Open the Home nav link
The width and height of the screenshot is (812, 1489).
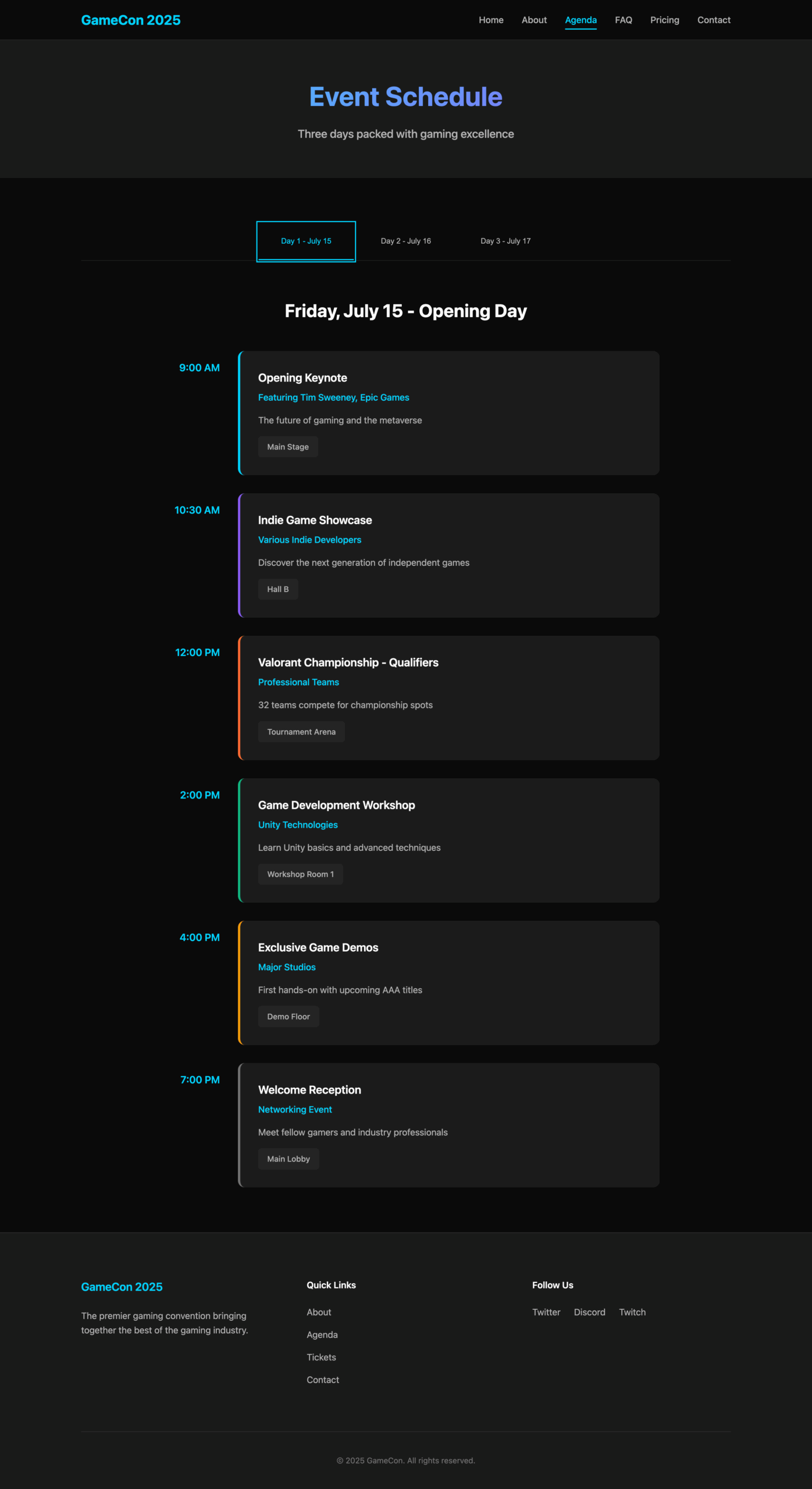491,20
